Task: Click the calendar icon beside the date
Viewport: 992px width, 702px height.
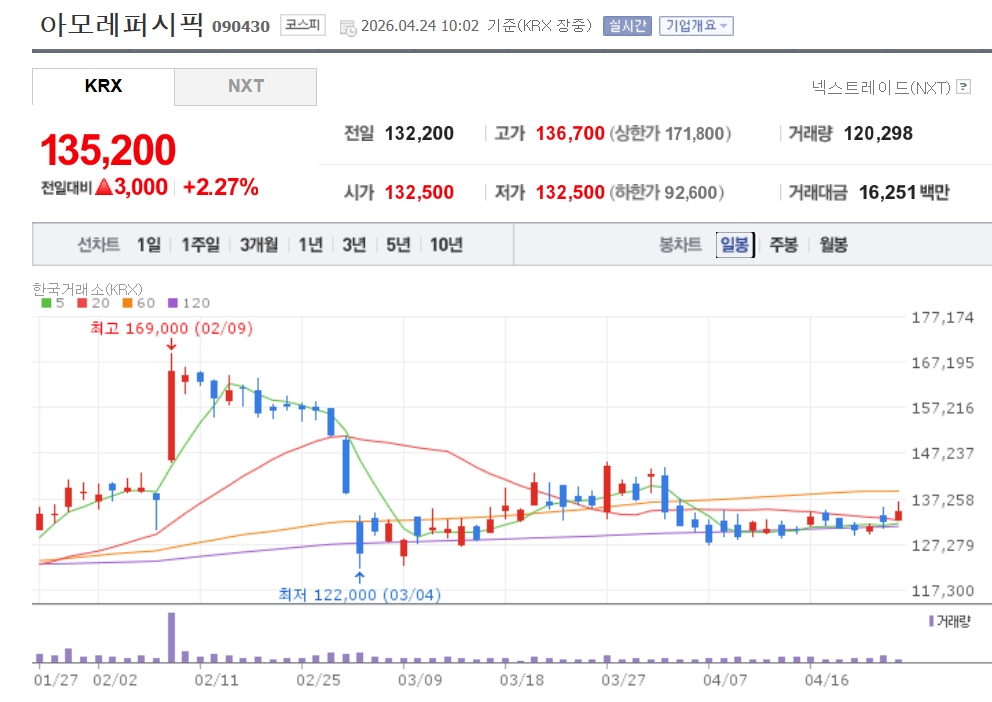Action: tap(348, 27)
